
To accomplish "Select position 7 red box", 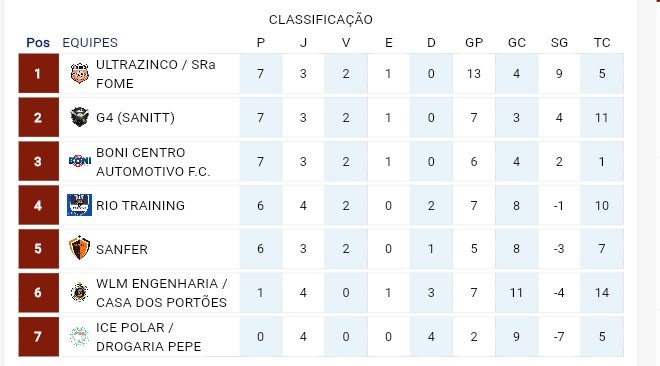I will 38,337.
